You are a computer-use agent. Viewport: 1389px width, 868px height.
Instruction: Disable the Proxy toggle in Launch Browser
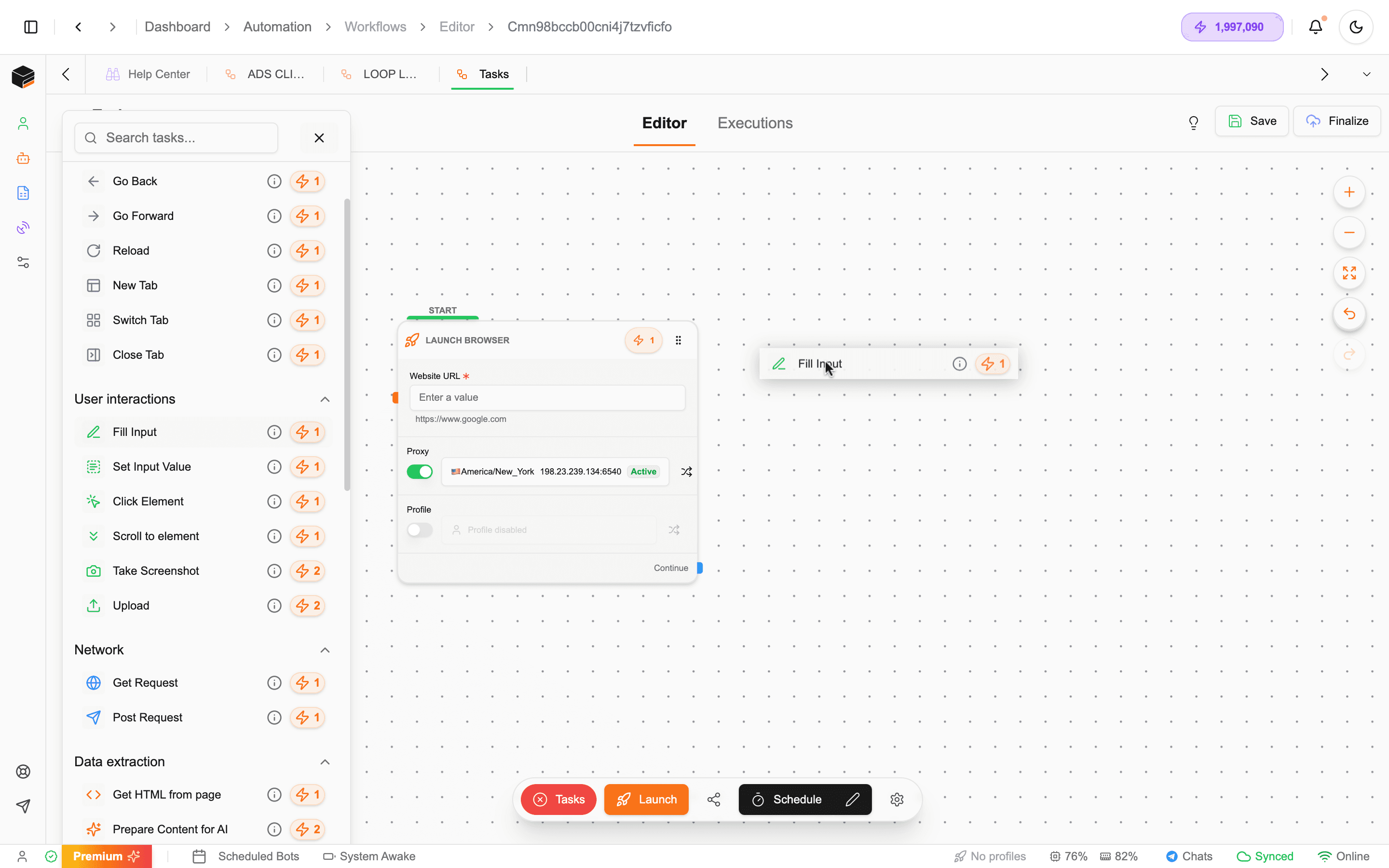click(x=420, y=471)
